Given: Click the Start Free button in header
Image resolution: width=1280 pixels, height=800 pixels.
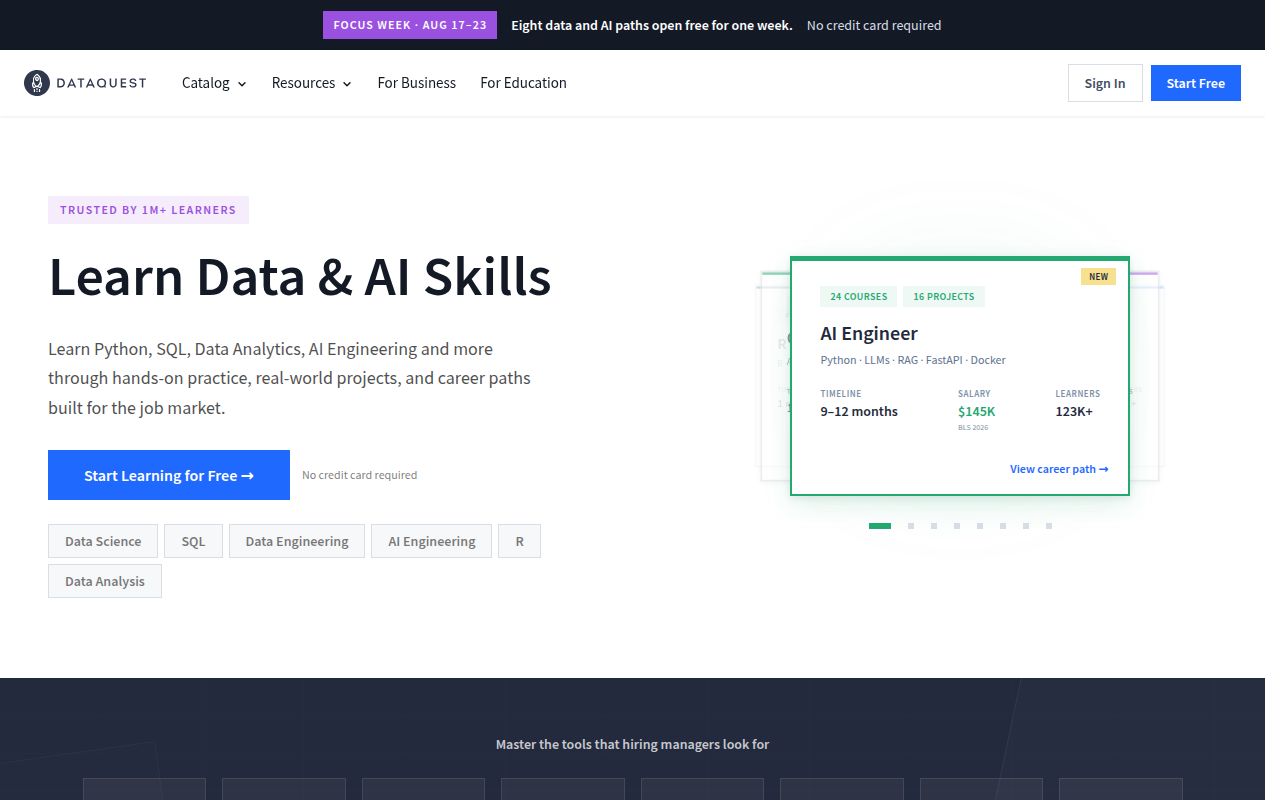Looking at the screenshot, I should [1196, 83].
